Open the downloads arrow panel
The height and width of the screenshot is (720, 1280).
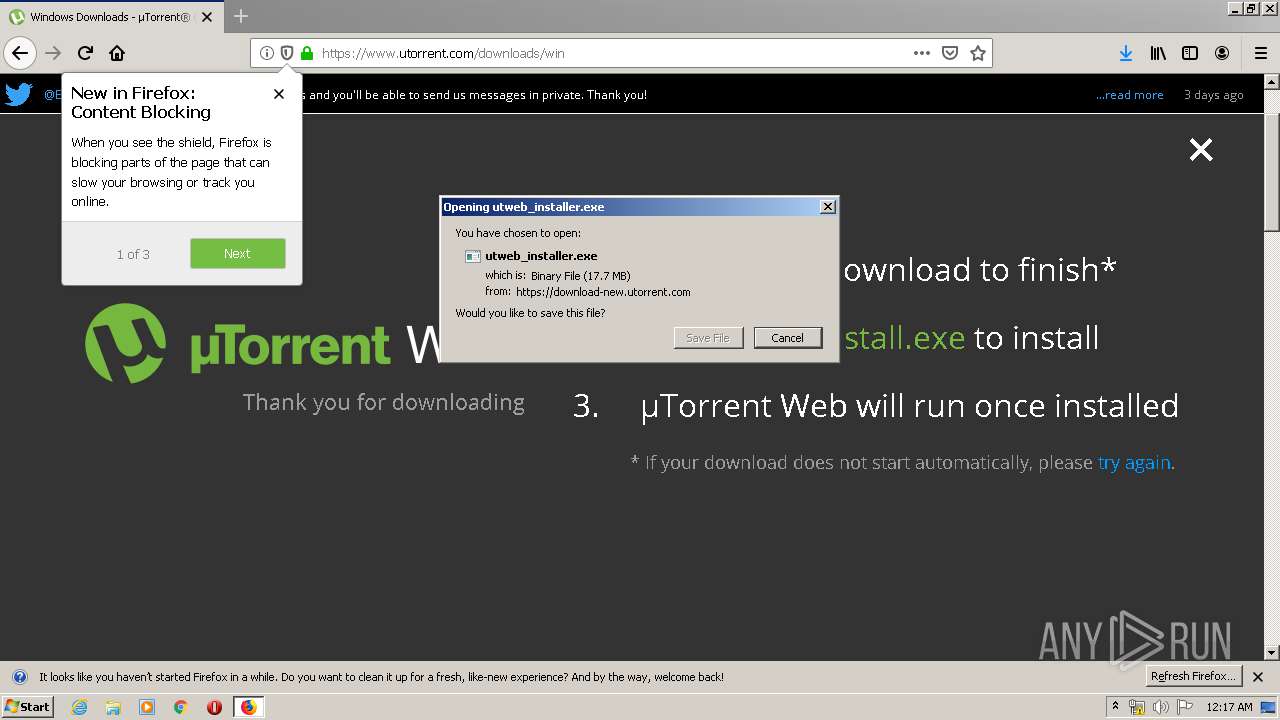pyautogui.click(x=1126, y=53)
